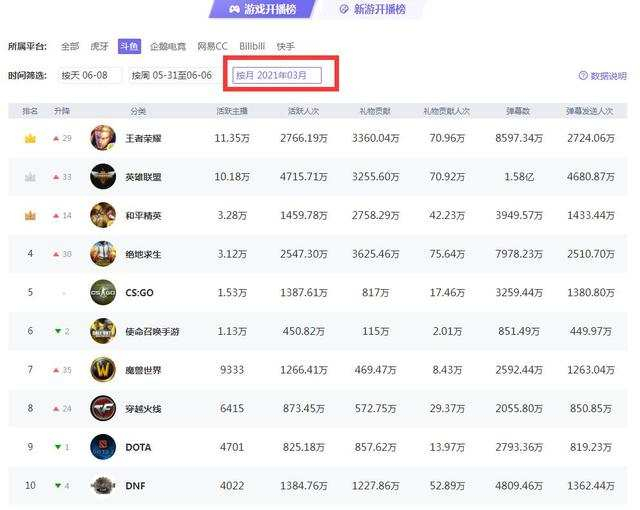640x510 pixels.
Task: Click the 11.35万 active streamers value
Action: click(232, 138)
